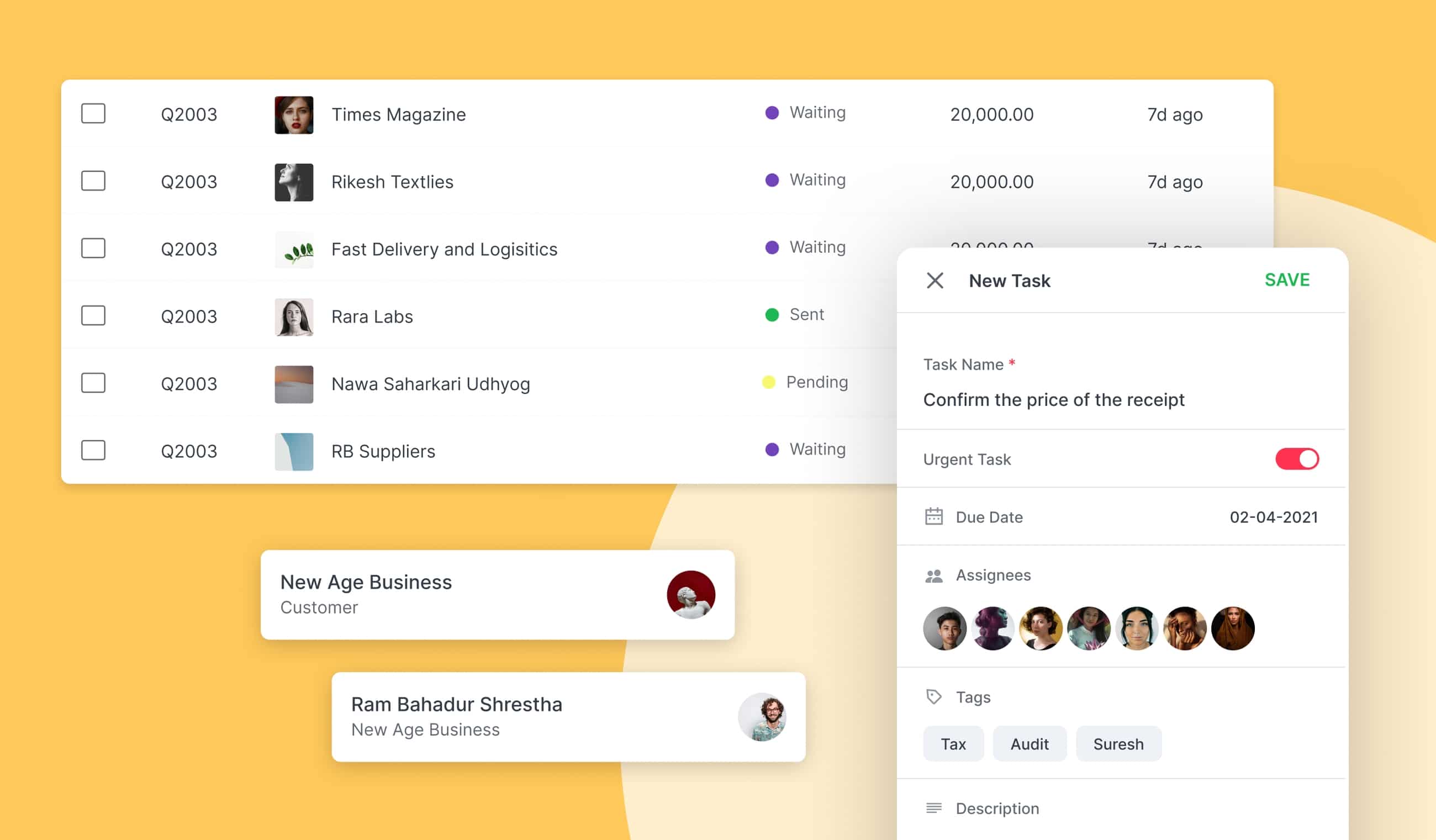
Task: Click the Description lines icon
Action: pyautogui.click(x=933, y=807)
